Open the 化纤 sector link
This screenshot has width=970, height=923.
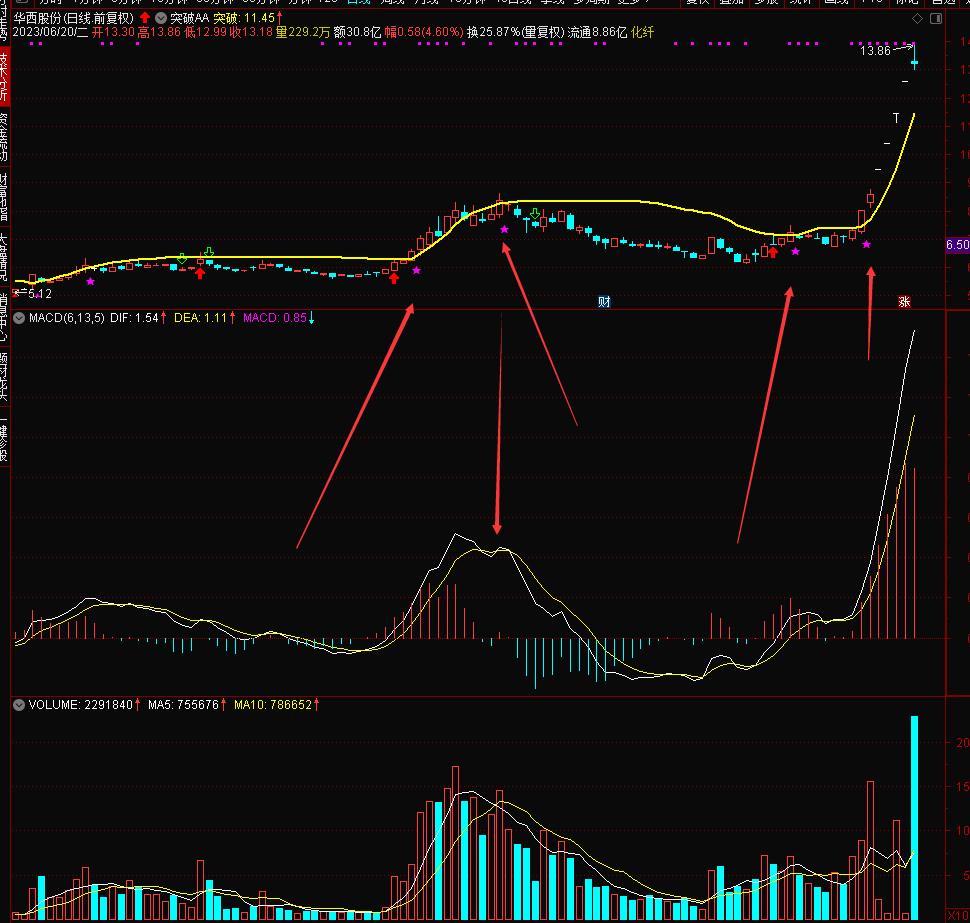[x=643, y=32]
